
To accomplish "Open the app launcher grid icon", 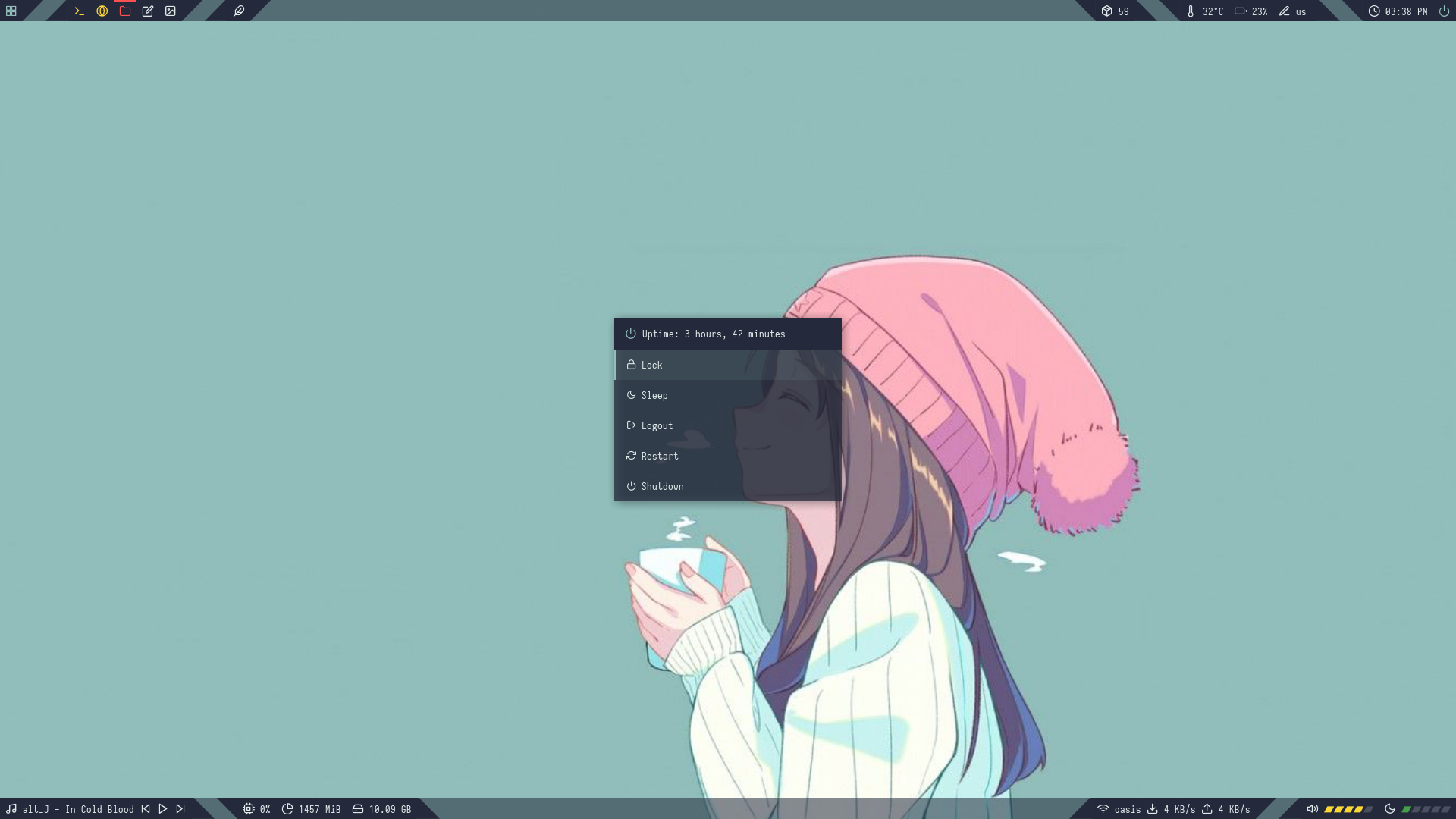I will click(10, 11).
